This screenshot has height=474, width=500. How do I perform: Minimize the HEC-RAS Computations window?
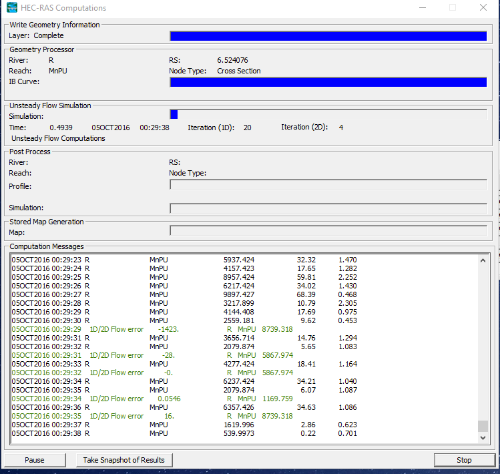(x=423, y=7)
